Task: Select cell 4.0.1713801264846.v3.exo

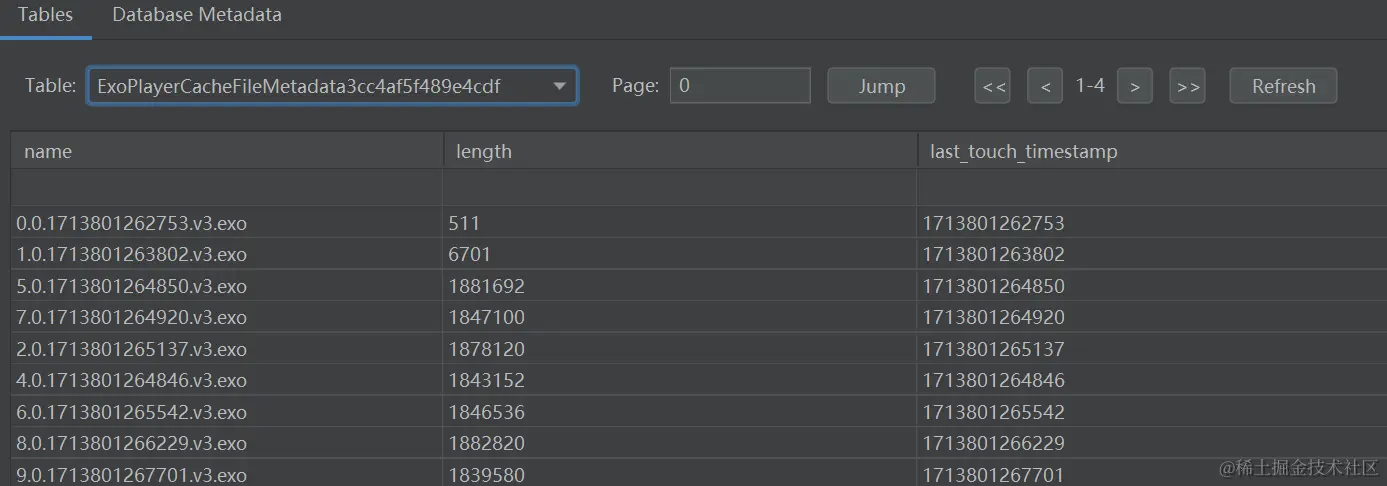Action: coord(227,380)
